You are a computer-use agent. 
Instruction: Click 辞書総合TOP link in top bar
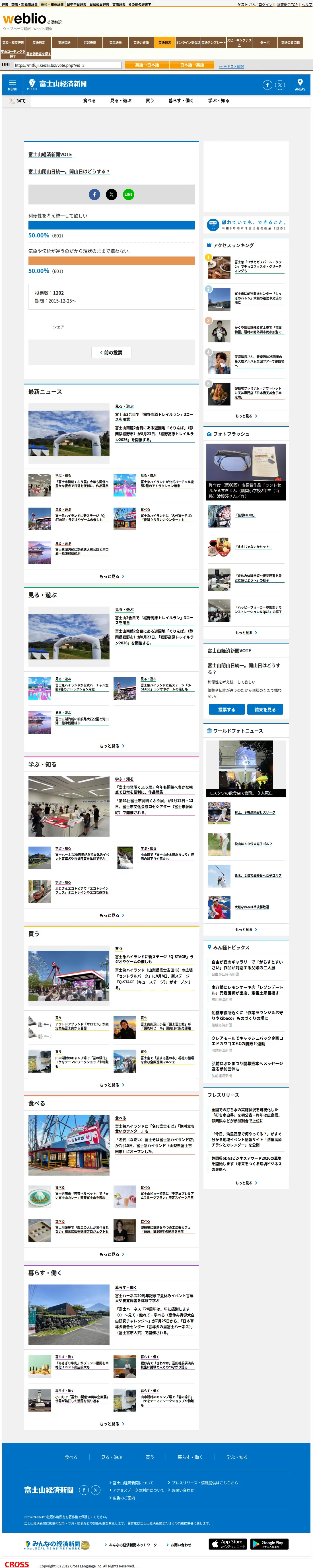(287, 4)
